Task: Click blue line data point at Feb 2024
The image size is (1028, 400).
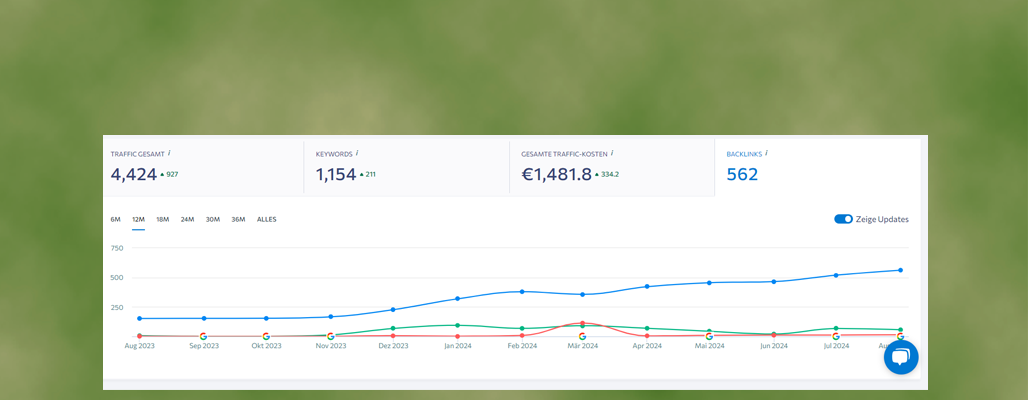Action: [521, 292]
